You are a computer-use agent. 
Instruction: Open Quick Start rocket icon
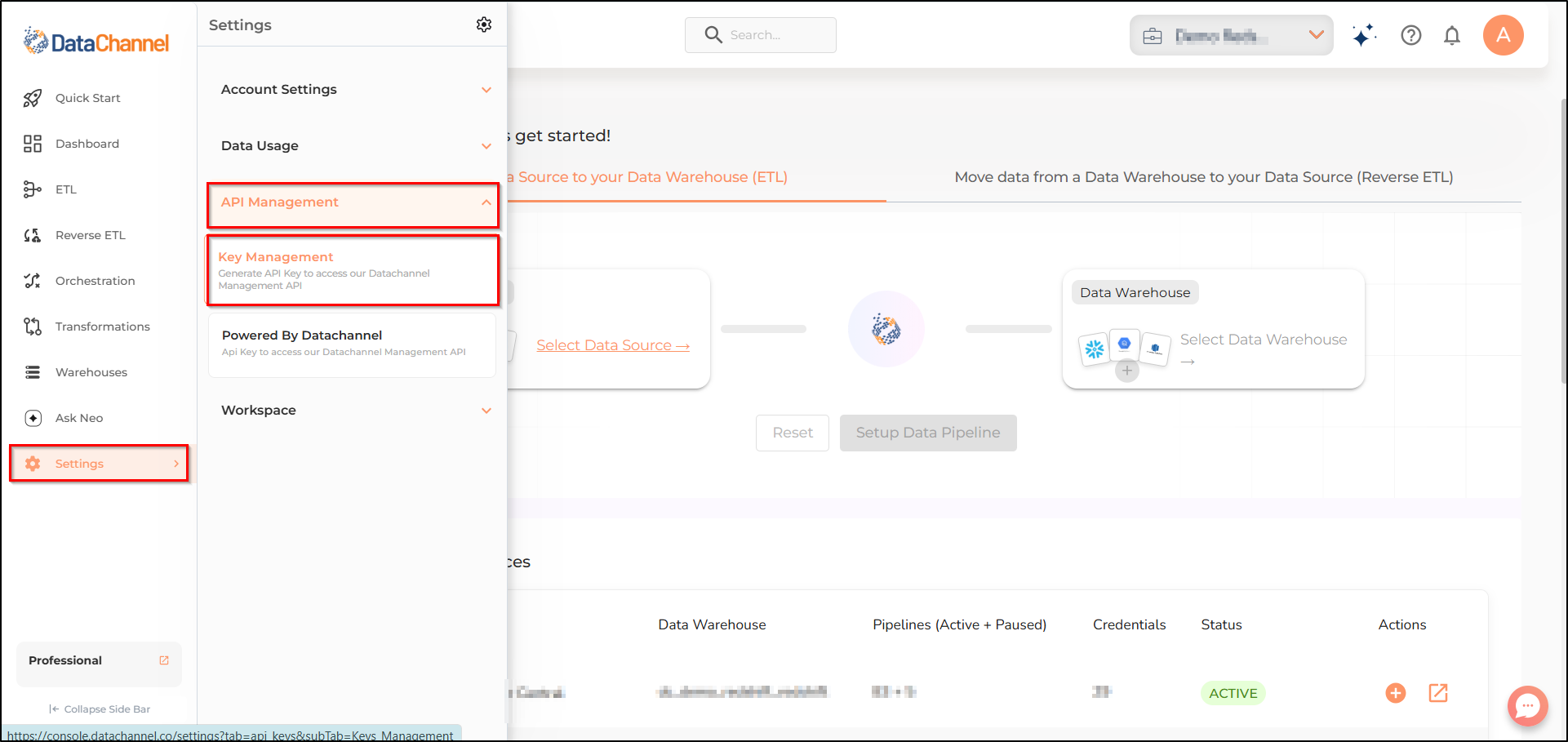pos(33,98)
